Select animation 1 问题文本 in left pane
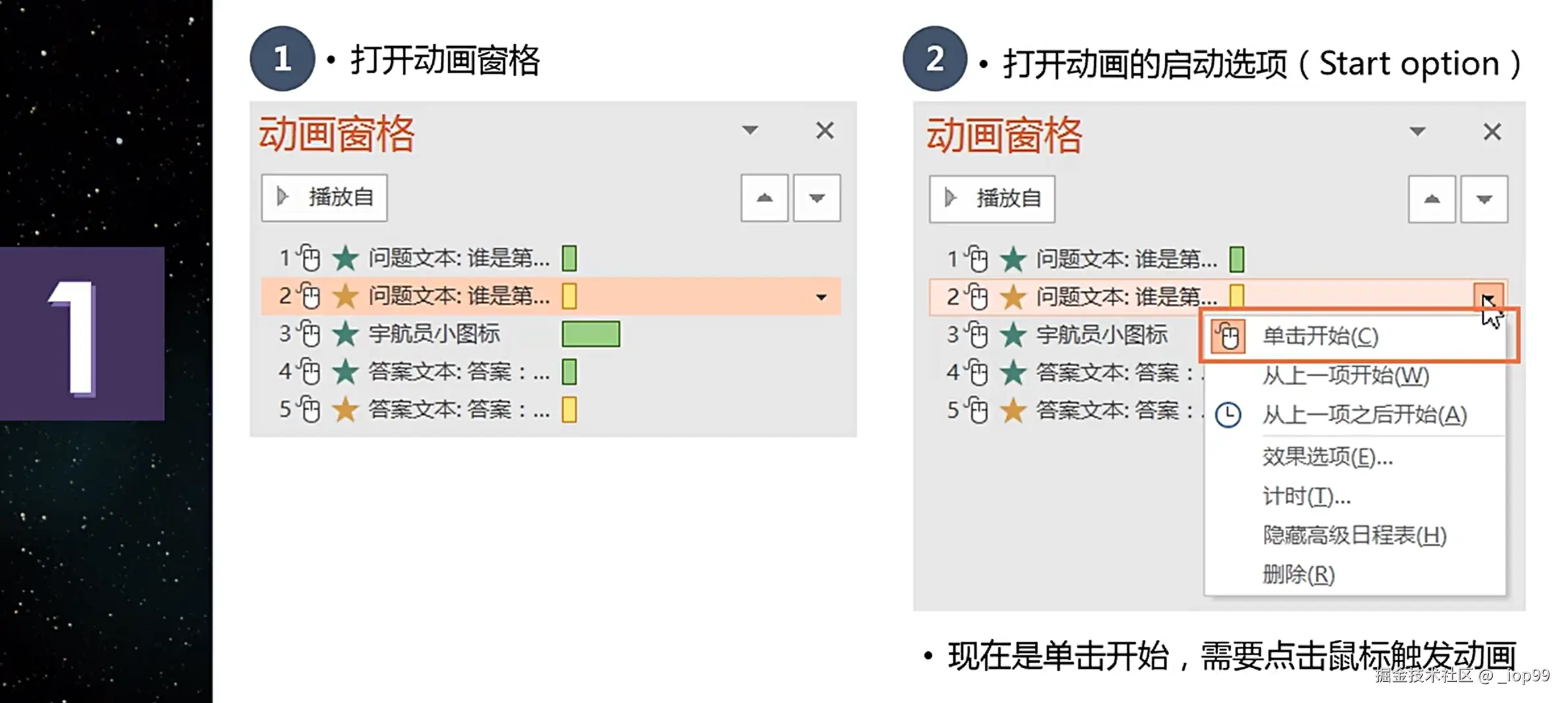Viewport: 1568px width, 703px height. click(x=458, y=258)
